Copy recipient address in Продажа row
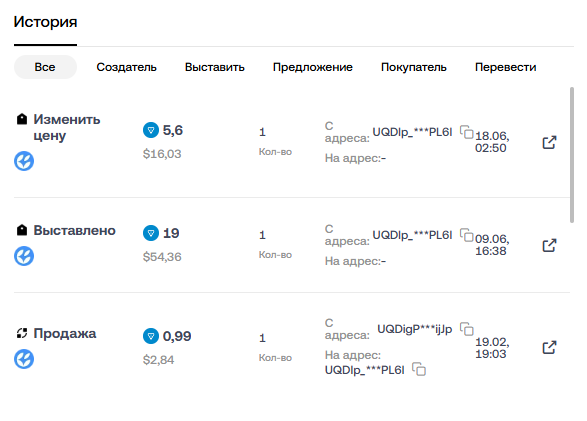This screenshot has width=587, height=421. (419, 369)
